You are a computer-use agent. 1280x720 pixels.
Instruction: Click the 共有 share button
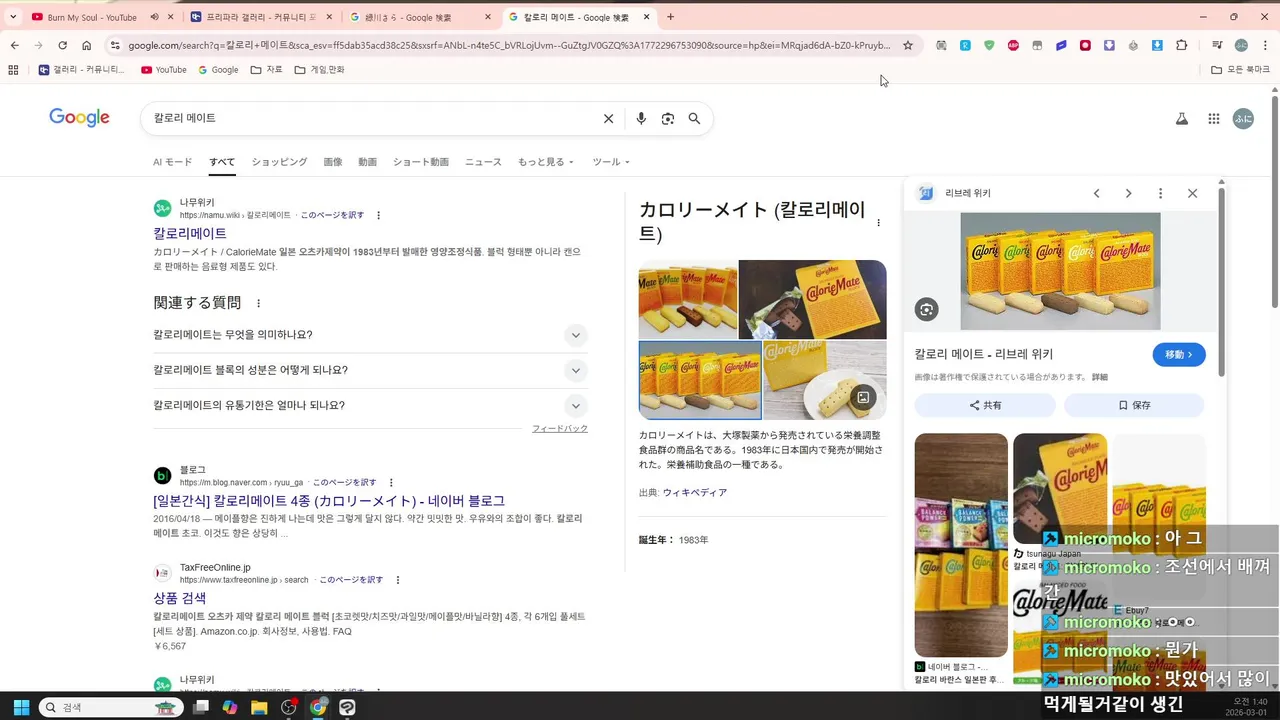coord(985,405)
